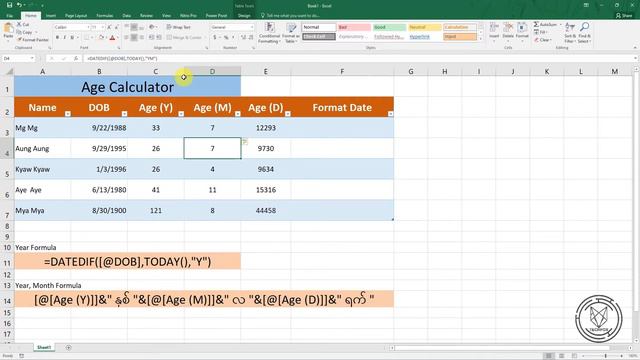Screen dimensions: 640x360
Task: Open the Age (Y) filter dropdown
Action: click(181, 114)
